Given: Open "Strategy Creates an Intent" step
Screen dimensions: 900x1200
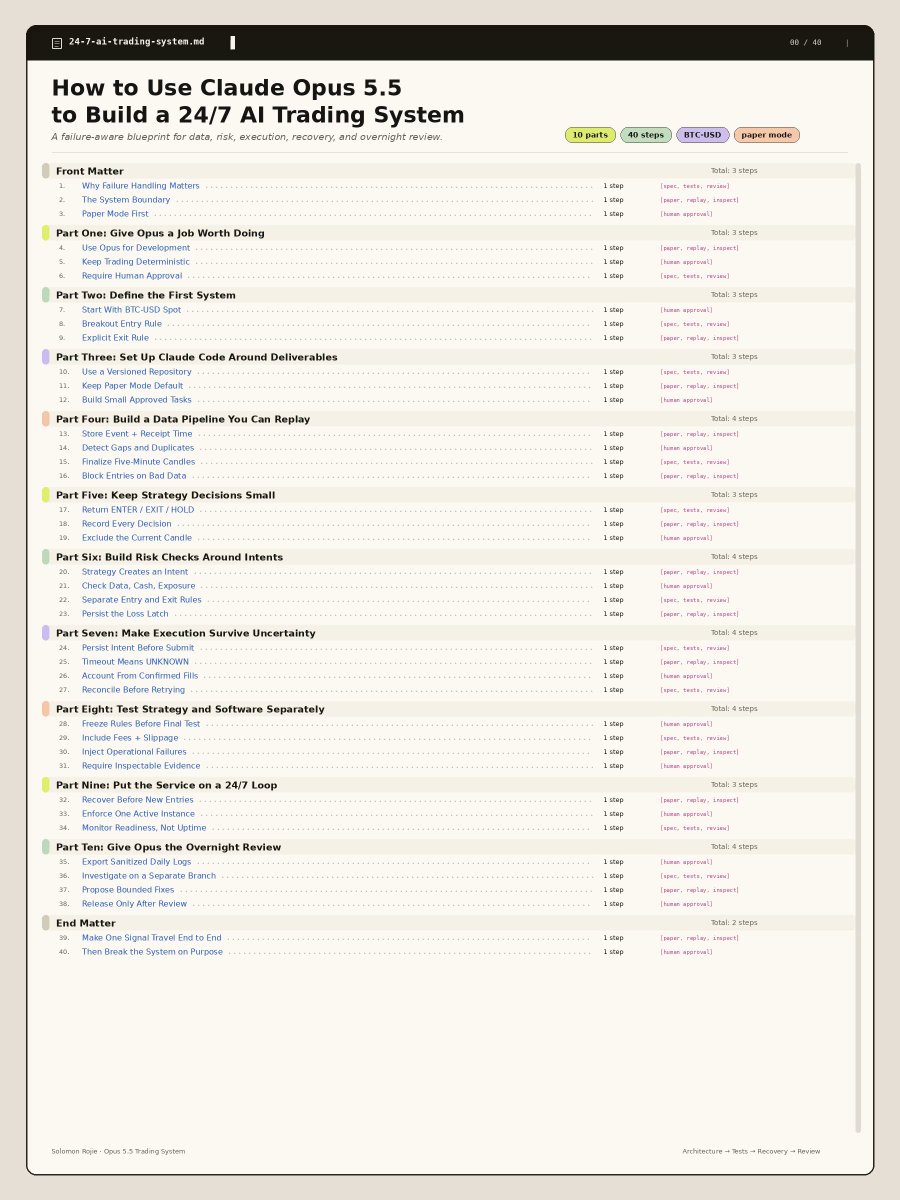Looking at the screenshot, I should tap(135, 572).
